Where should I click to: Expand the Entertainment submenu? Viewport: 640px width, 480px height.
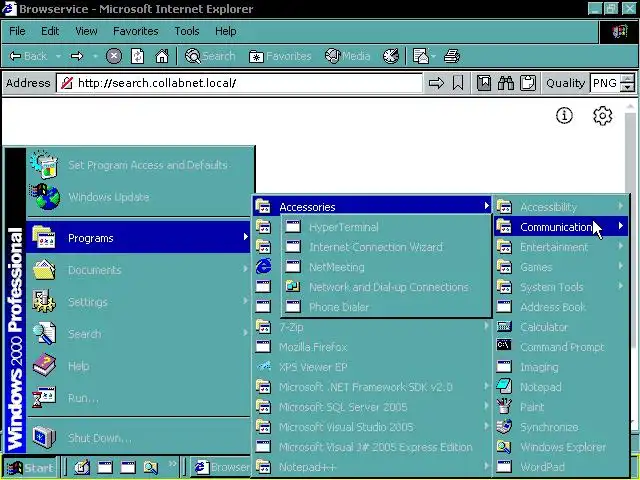(561, 247)
